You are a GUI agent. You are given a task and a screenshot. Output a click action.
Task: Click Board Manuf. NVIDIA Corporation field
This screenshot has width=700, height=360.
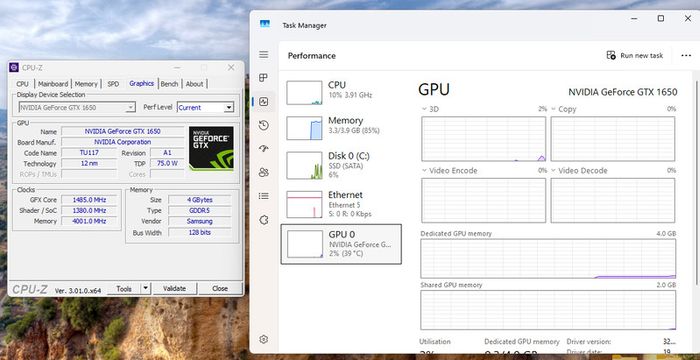pyautogui.click(x=123, y=142)
